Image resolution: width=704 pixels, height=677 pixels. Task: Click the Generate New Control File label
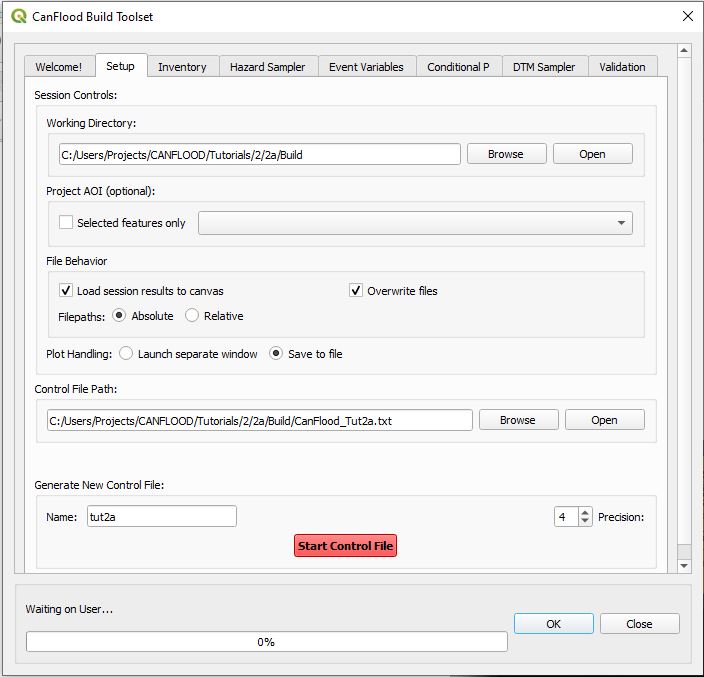tap(99, 485)
